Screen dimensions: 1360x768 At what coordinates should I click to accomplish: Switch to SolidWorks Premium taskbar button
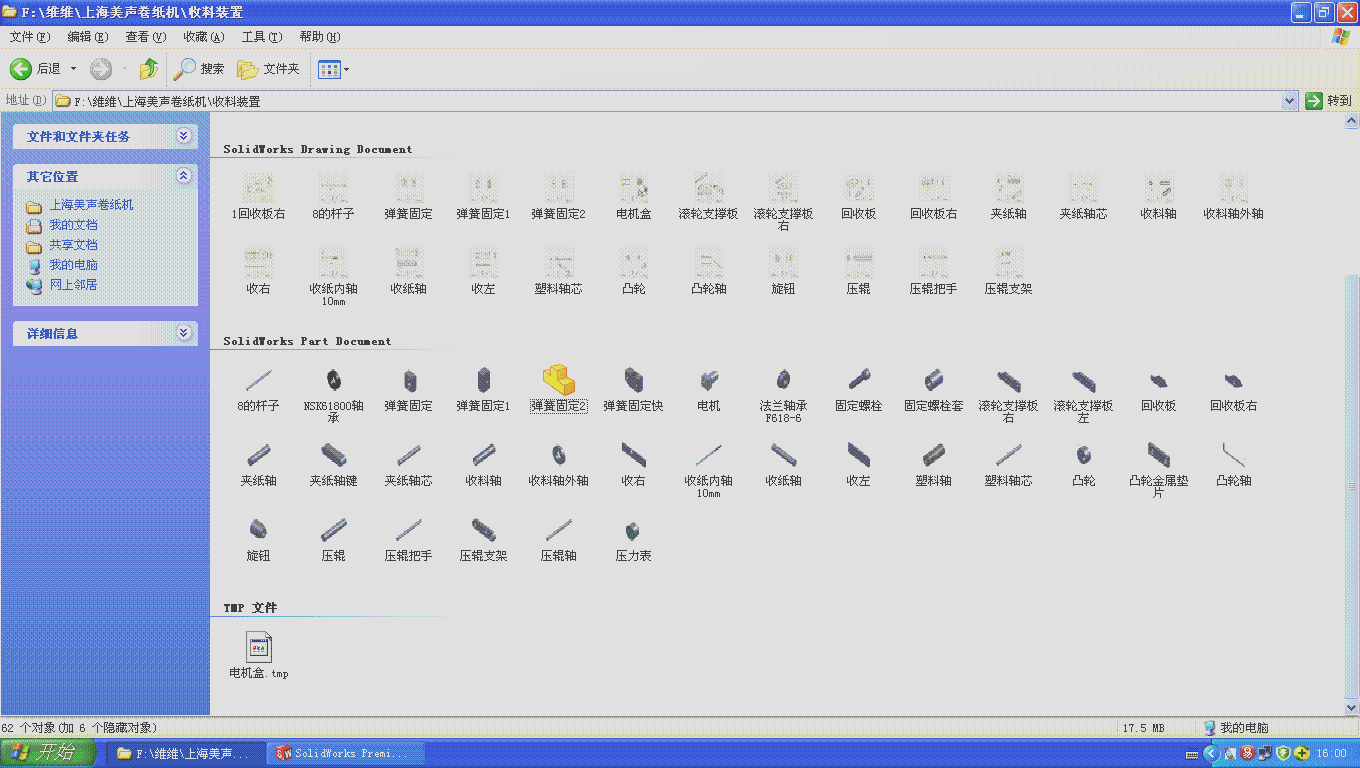[x=346, y=753]
